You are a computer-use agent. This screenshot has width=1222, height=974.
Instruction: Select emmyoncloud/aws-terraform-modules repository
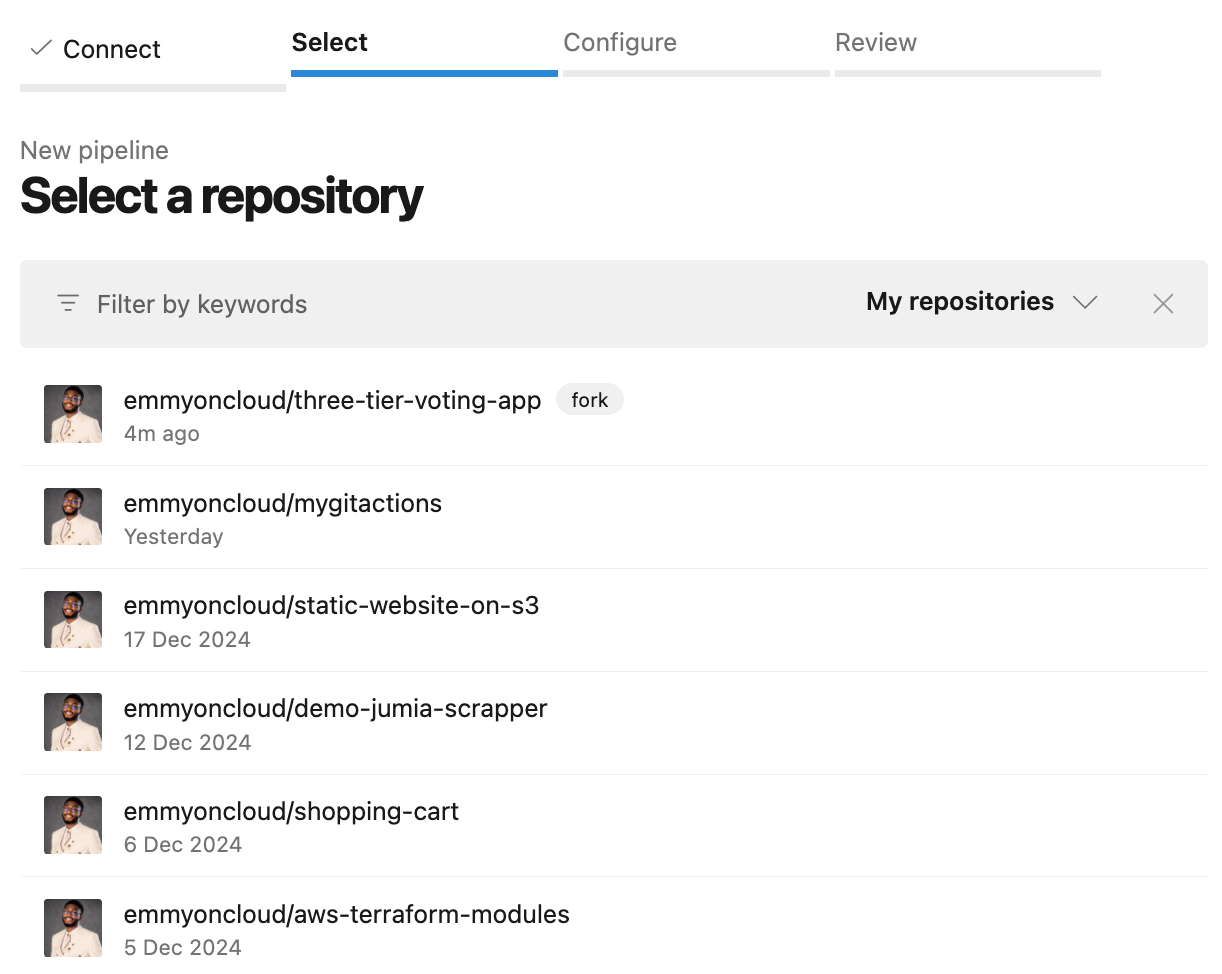click(x=614, y=926)
